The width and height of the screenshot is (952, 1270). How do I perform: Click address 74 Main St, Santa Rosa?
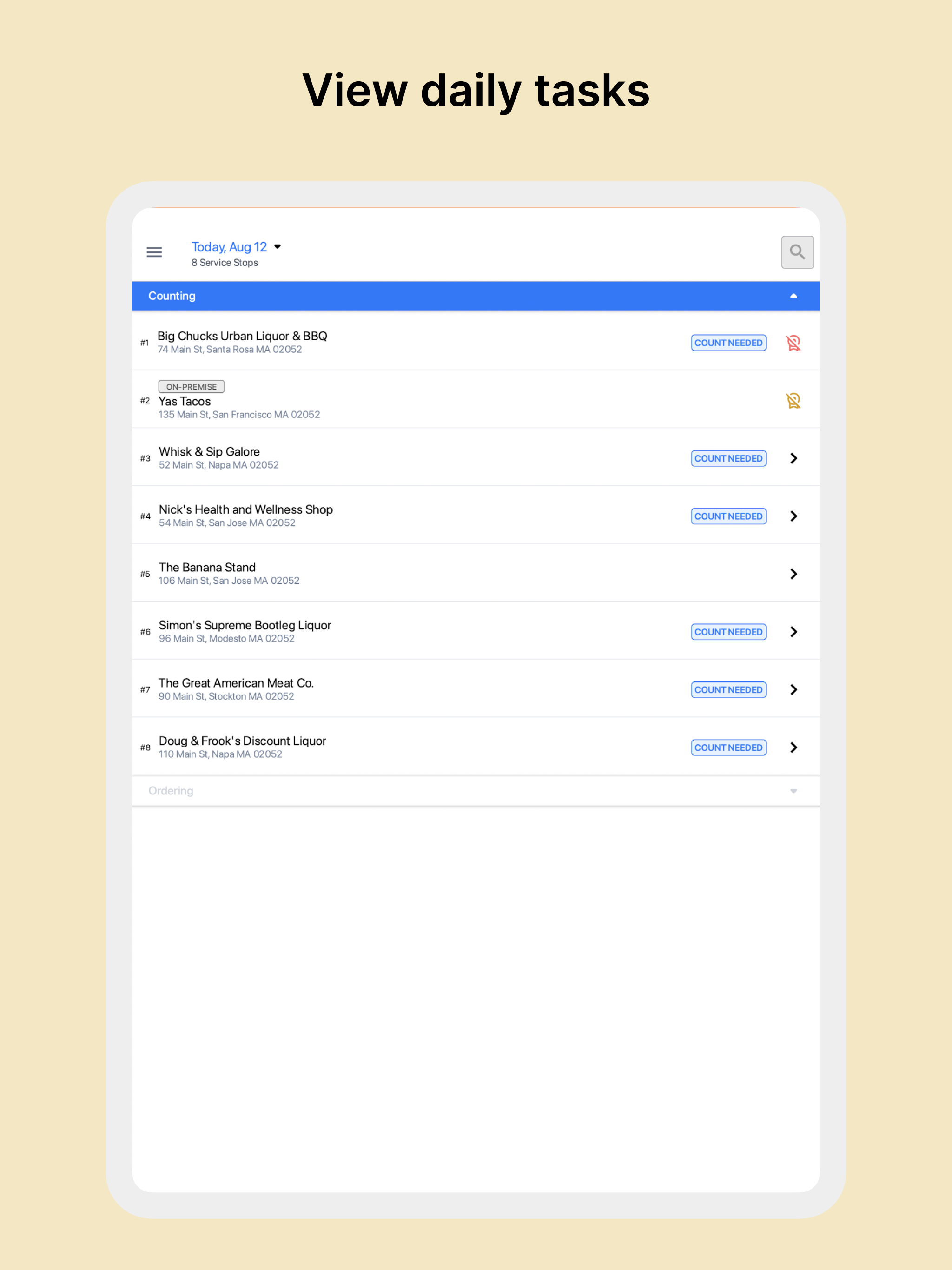pos(230,350)
